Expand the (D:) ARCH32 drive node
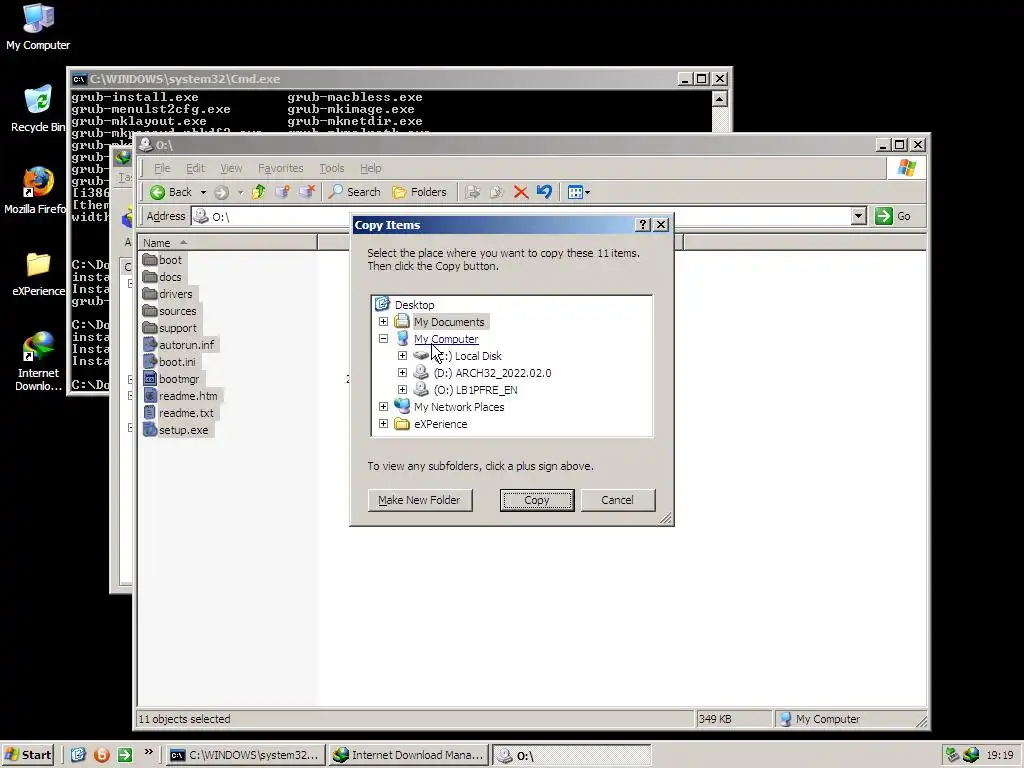This screenshot has height=768, width=1024. coord(402,372)
